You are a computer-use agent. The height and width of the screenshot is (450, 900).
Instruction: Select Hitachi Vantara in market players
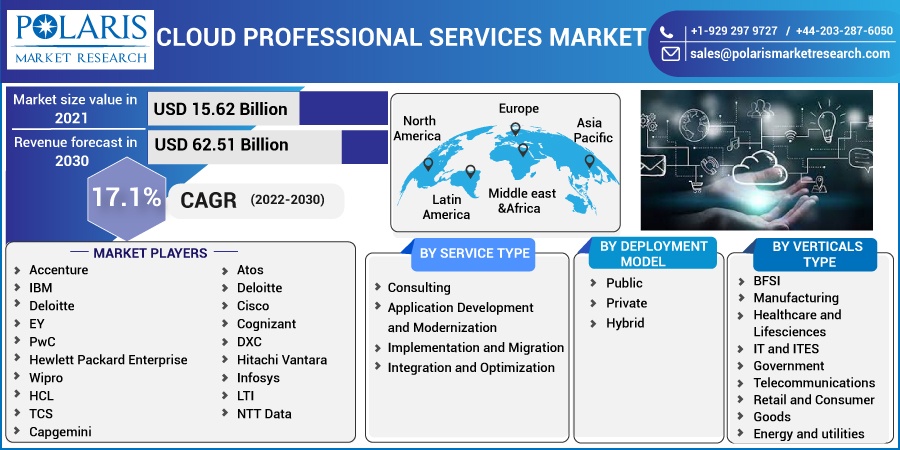pos(282,360)
